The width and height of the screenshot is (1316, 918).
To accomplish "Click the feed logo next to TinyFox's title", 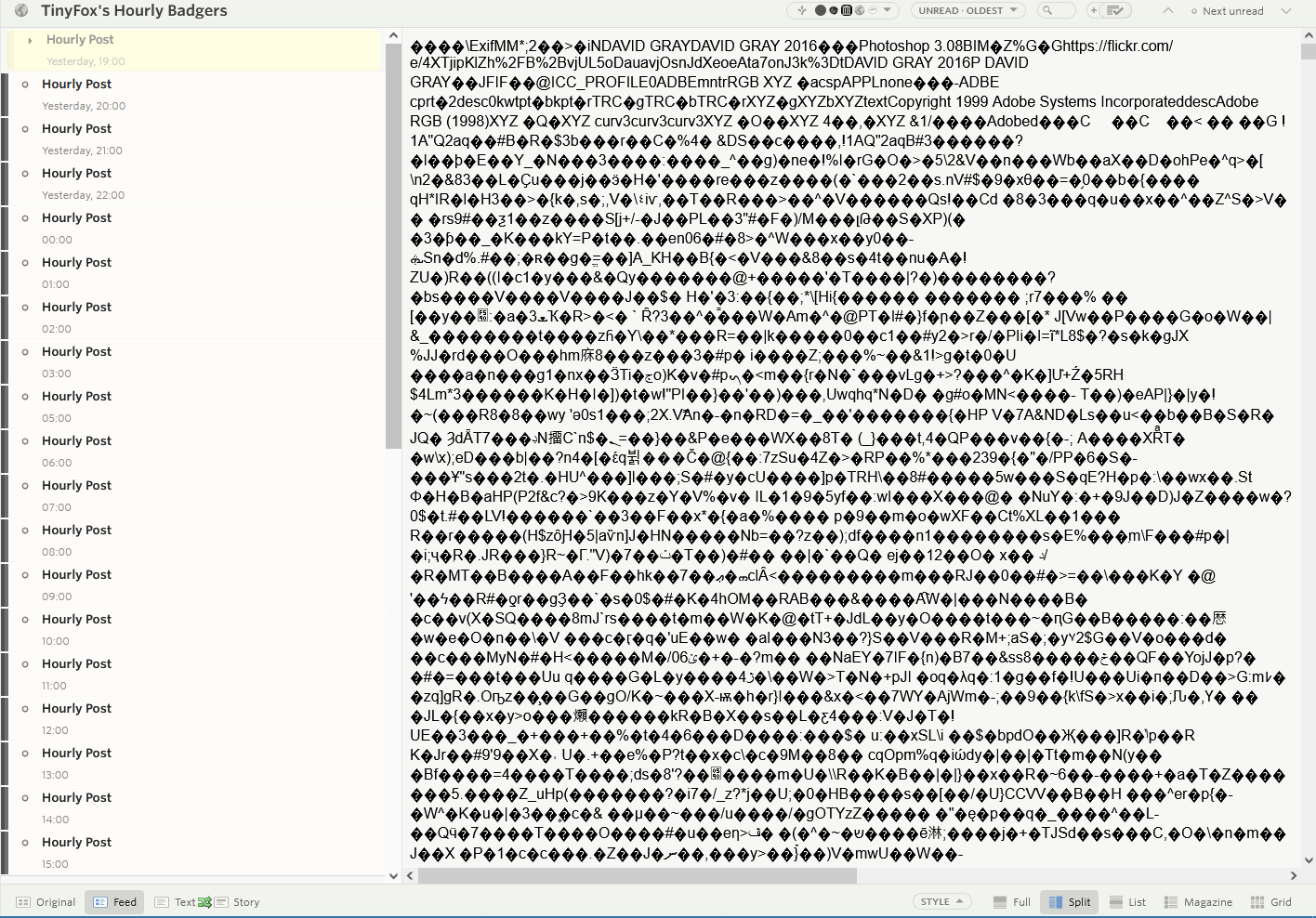I will (x=21, y=11).
